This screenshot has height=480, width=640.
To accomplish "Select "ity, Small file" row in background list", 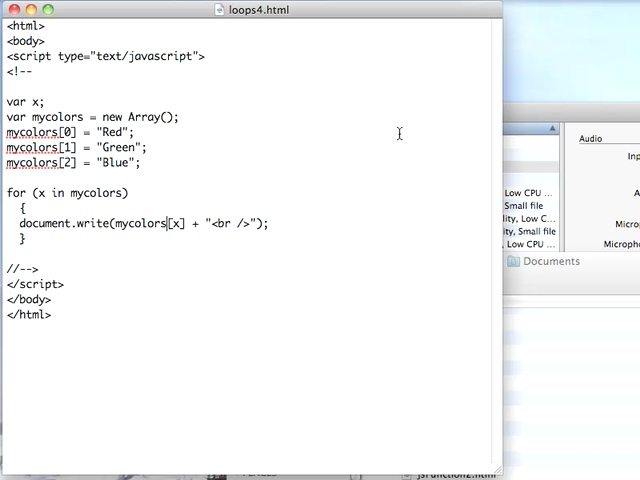I will (531, 231).
